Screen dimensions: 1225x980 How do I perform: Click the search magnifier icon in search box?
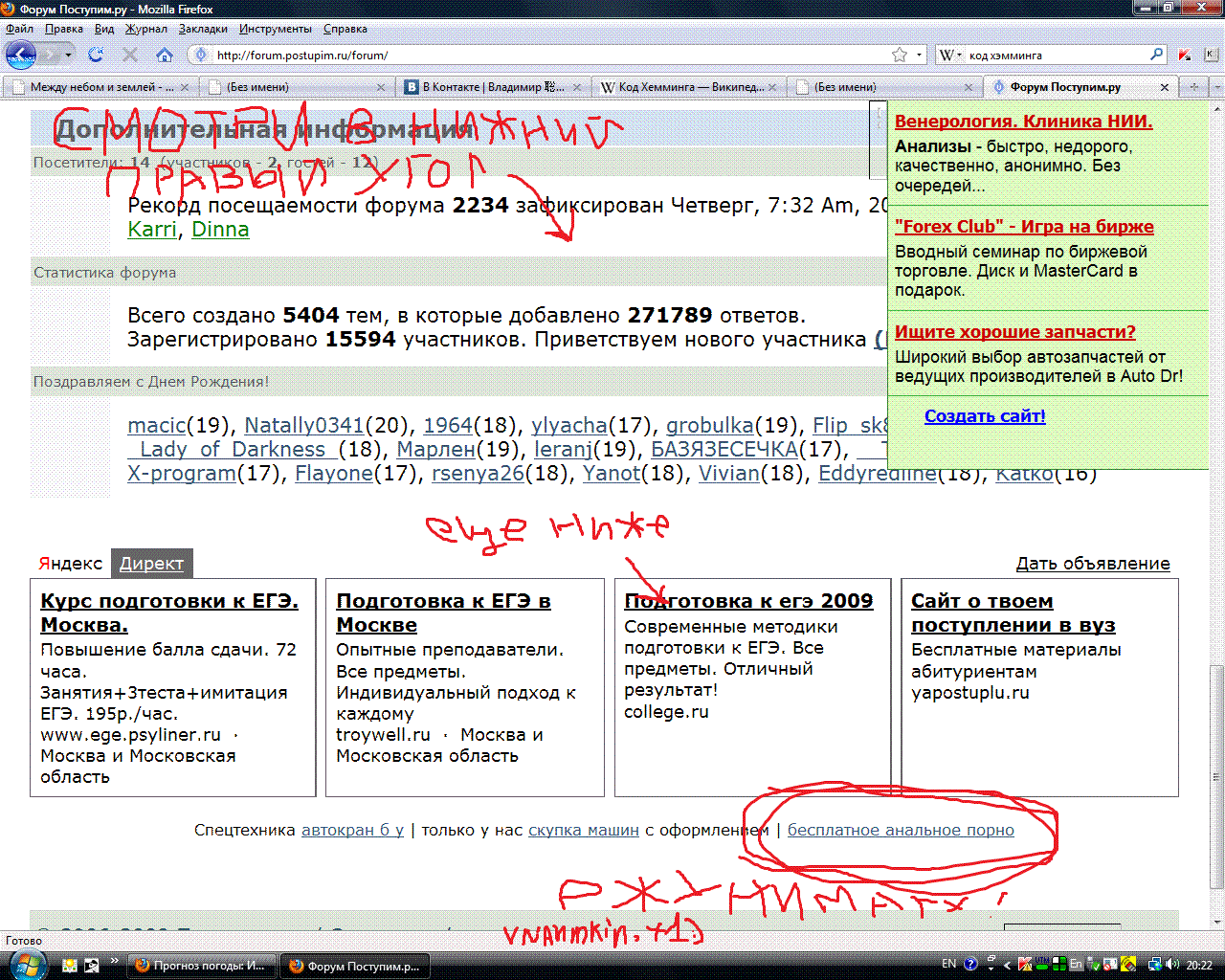point(1156,55)
